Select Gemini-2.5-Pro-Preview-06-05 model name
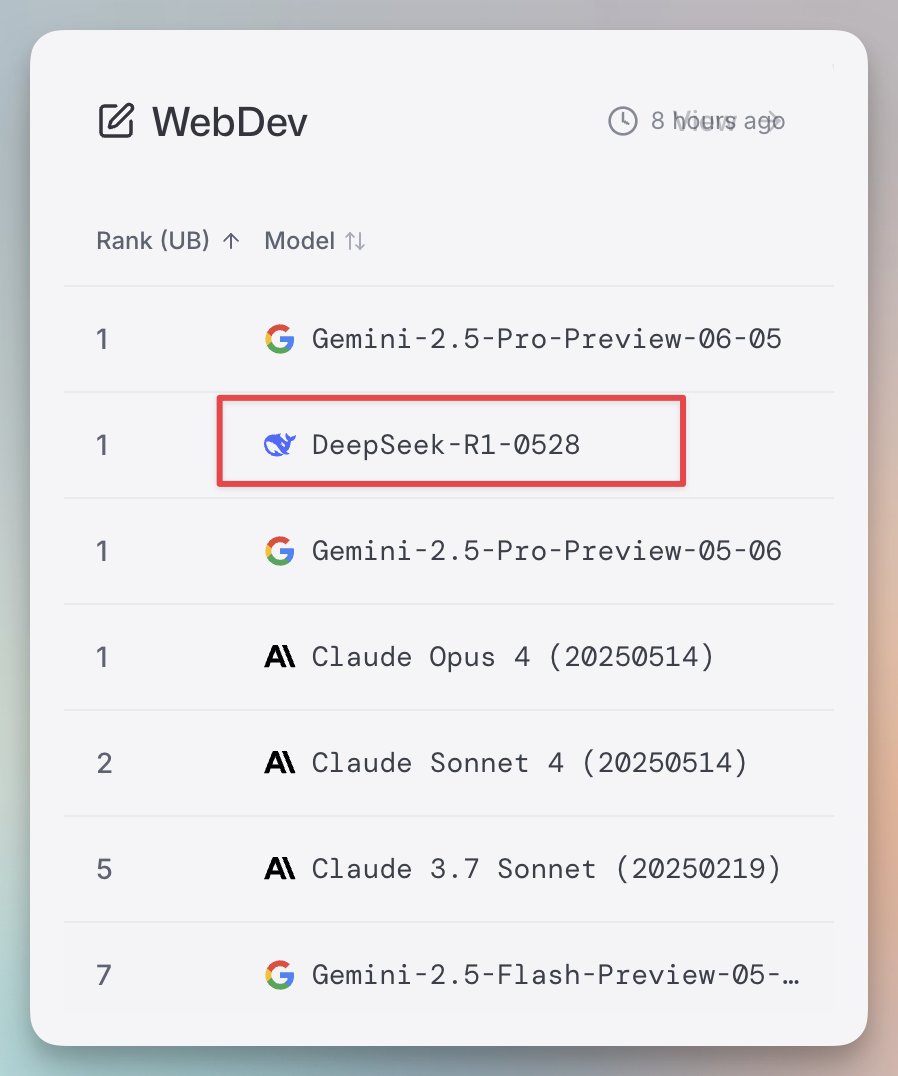Viewport: 898px width, 1076px height. (547, 339)
